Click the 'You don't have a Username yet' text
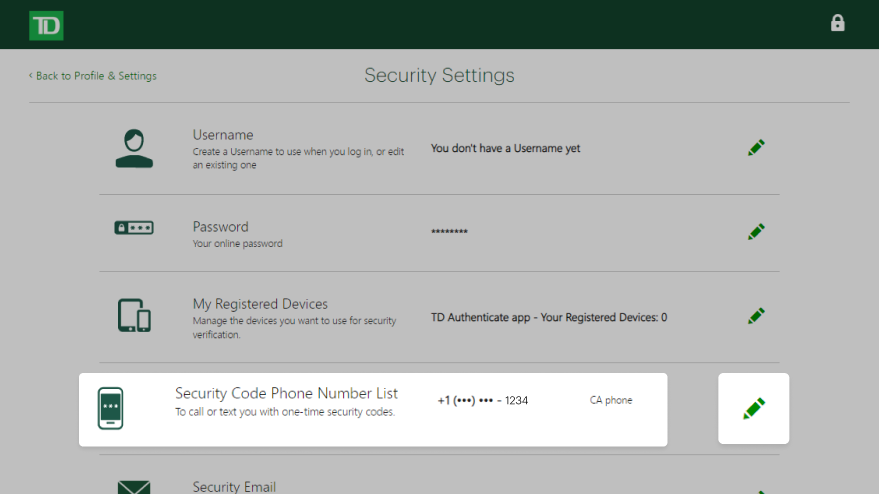The image size is (879, 494). [505, 149]
